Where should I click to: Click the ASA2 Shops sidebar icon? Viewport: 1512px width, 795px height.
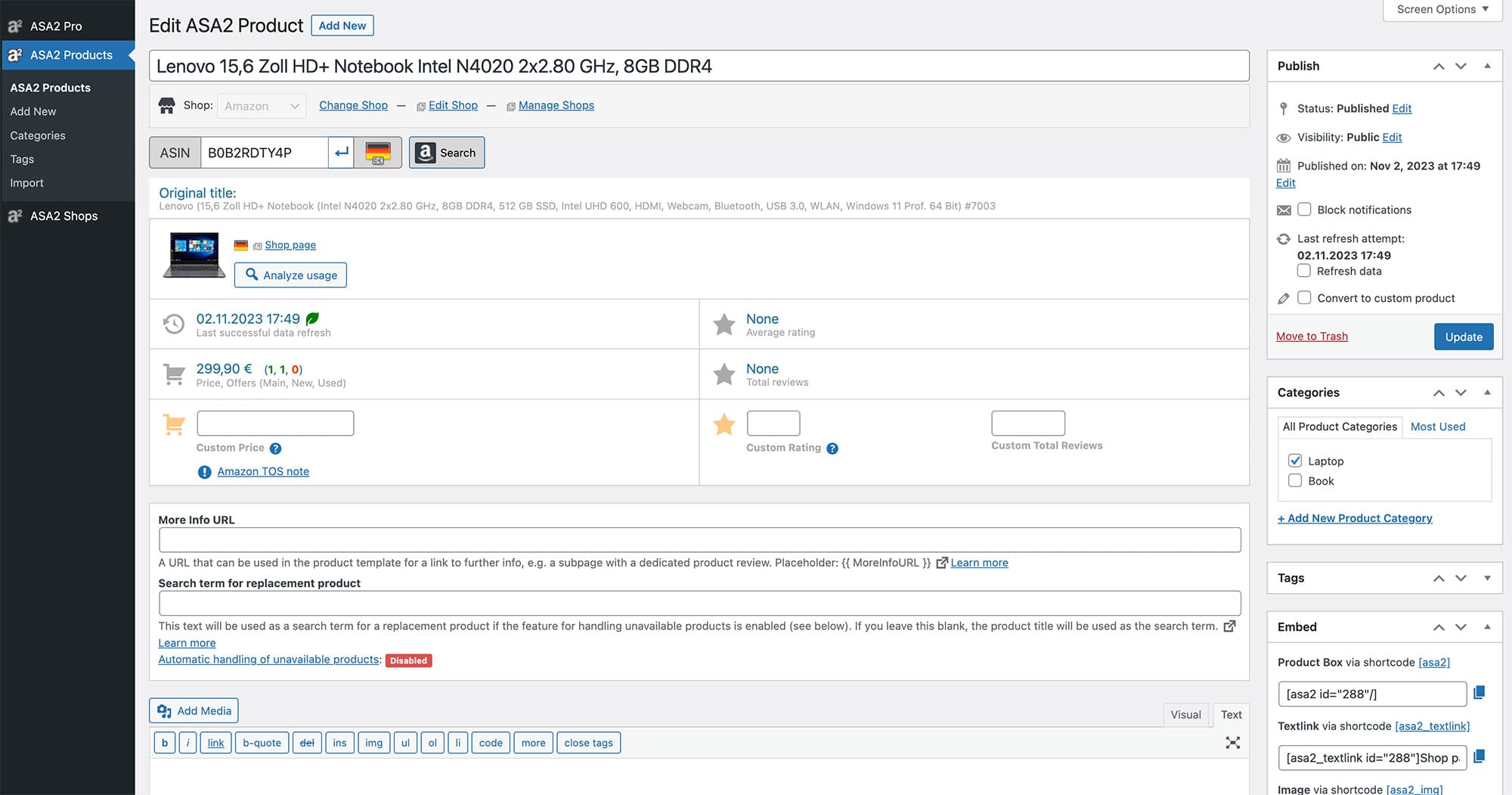15,216
